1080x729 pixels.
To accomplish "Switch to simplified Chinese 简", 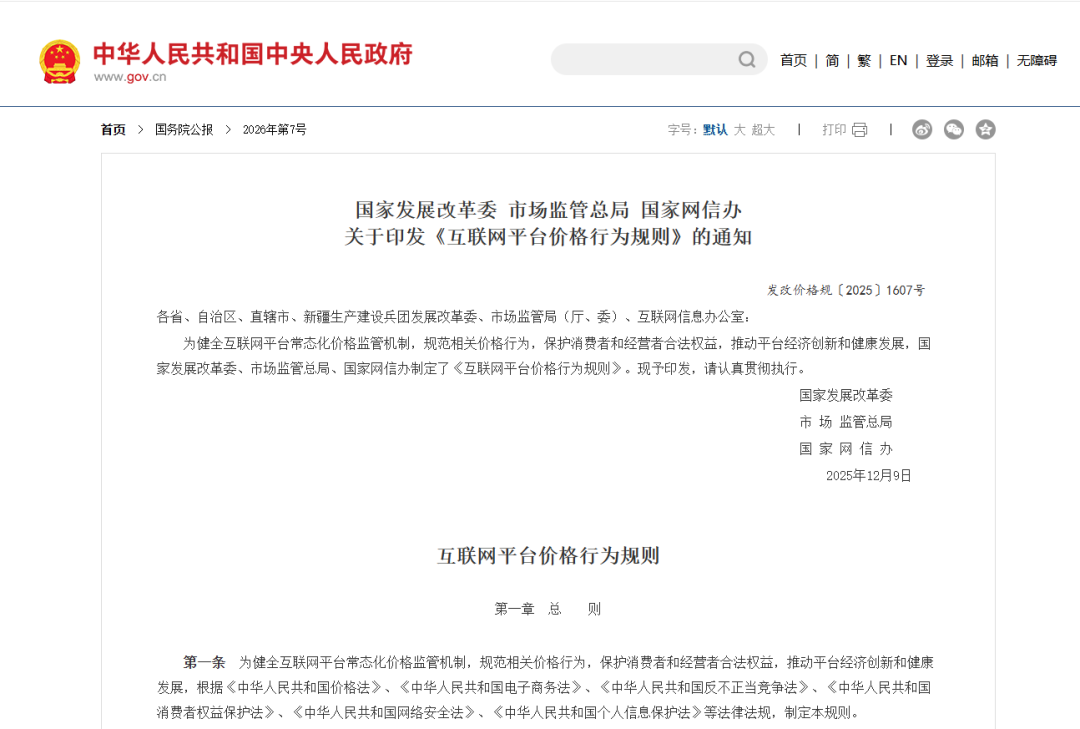I will pos(832,61).
